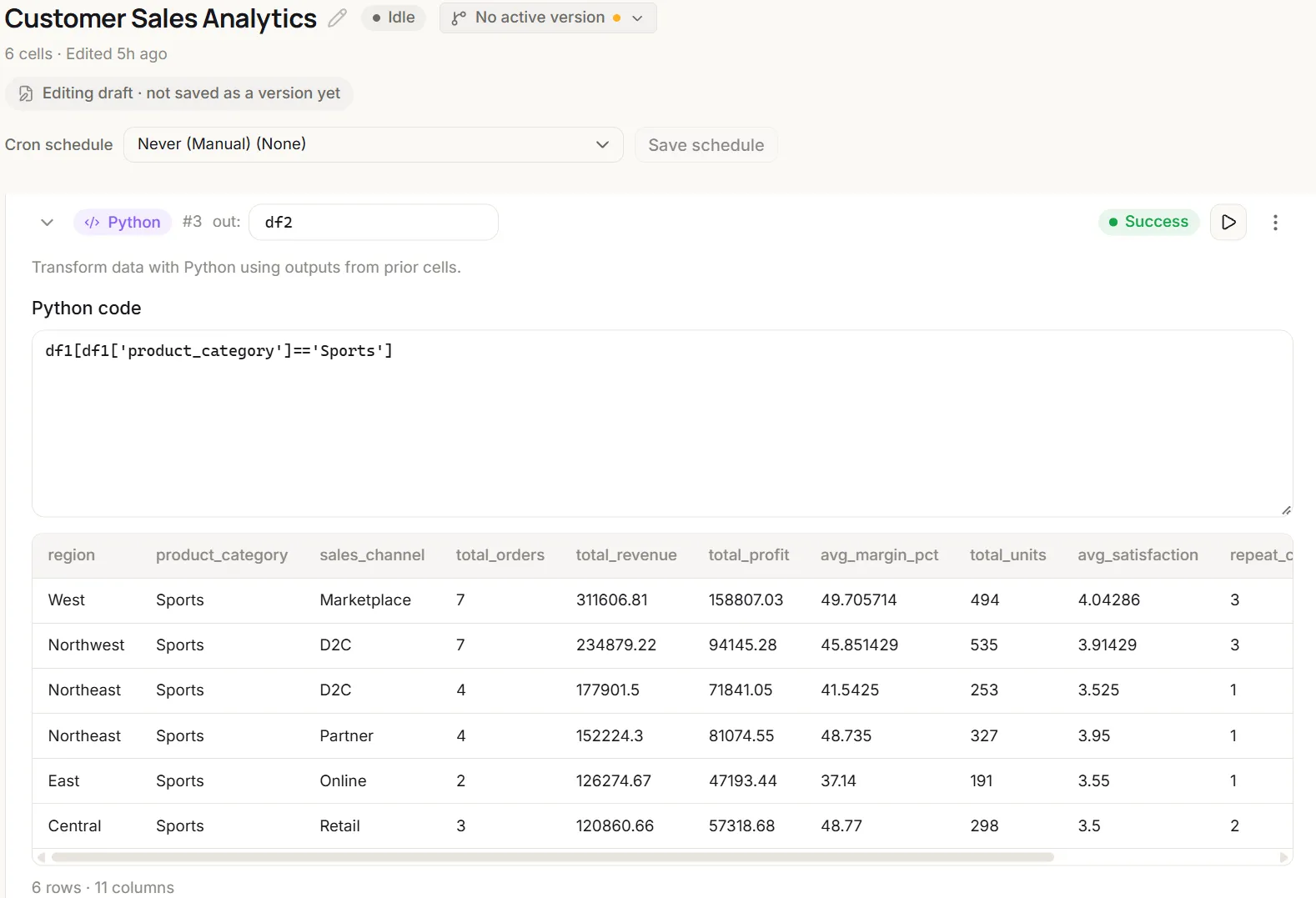Click the Marketplace sales channel cell

365,600
